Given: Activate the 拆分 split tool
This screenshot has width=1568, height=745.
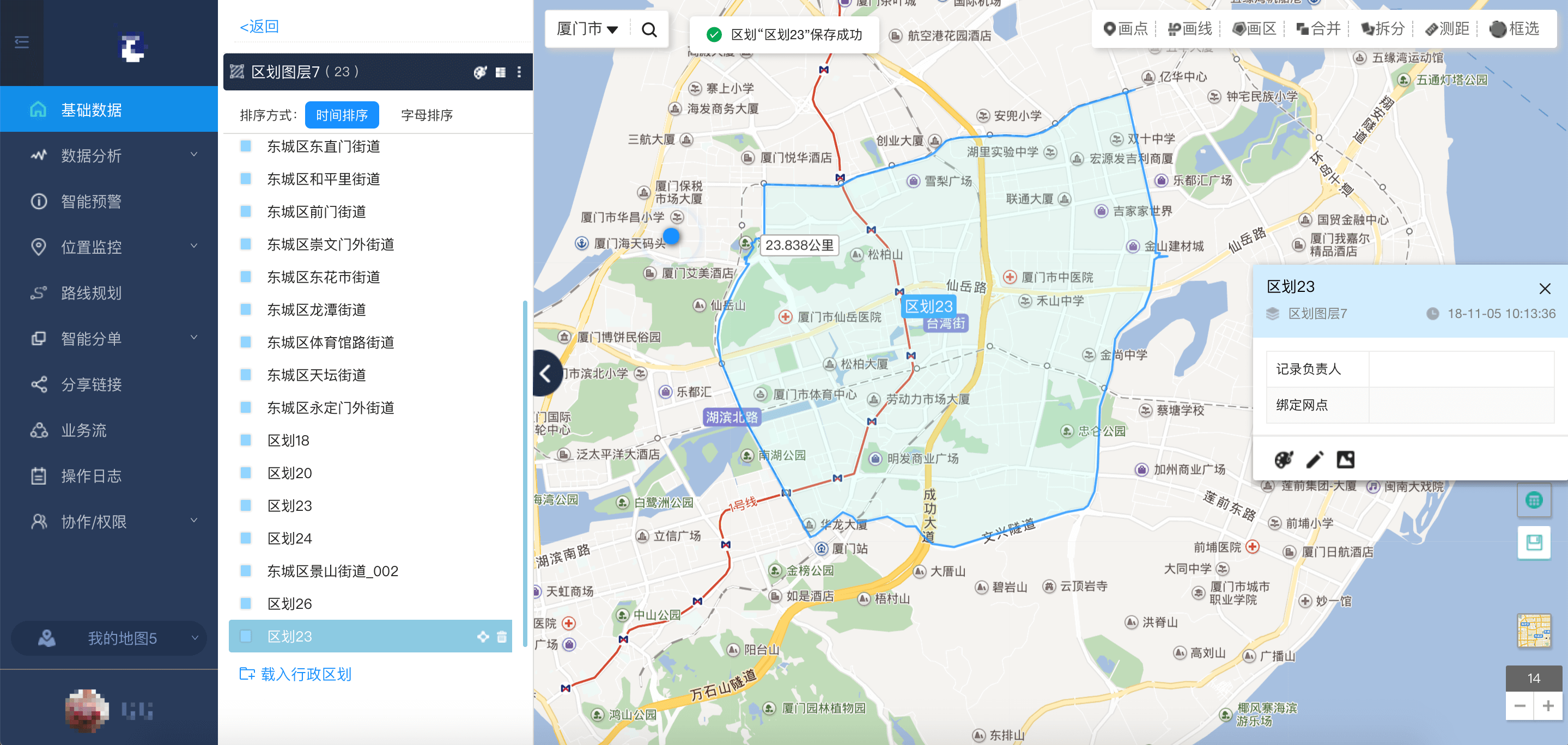Looking at the screenshot, I should click(x=1382, y=29).
